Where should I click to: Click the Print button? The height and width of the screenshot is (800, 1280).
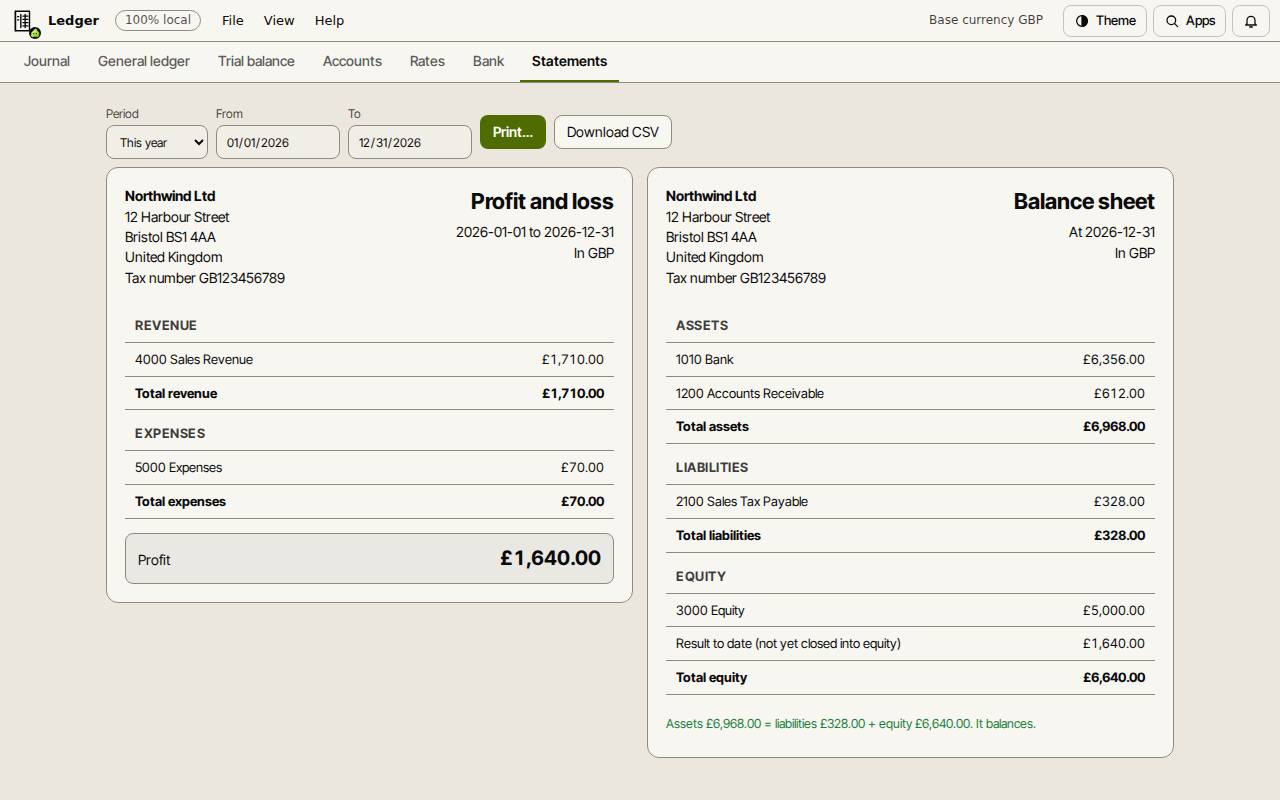[513, 132]
